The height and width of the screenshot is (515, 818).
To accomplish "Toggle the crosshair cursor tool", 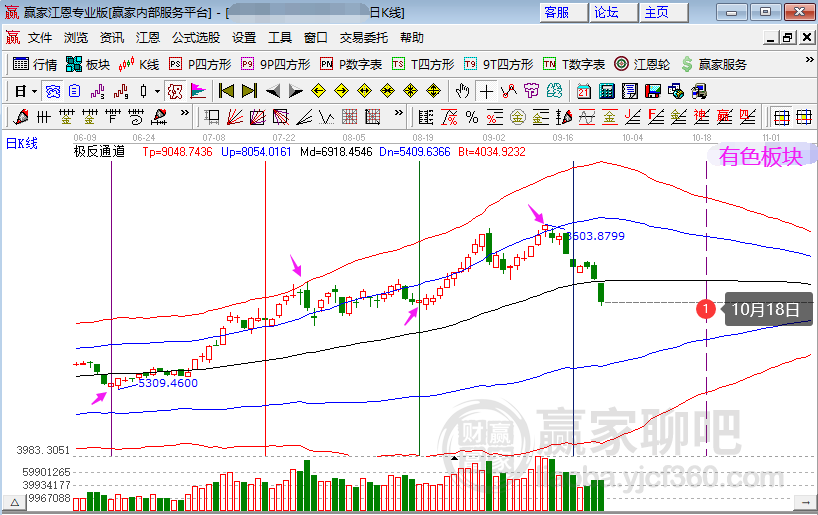I will [x=486, y=92].
